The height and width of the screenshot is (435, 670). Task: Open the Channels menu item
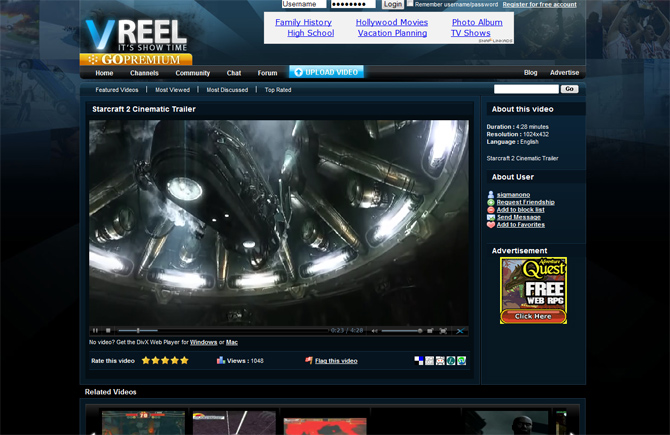coord(144,73)
